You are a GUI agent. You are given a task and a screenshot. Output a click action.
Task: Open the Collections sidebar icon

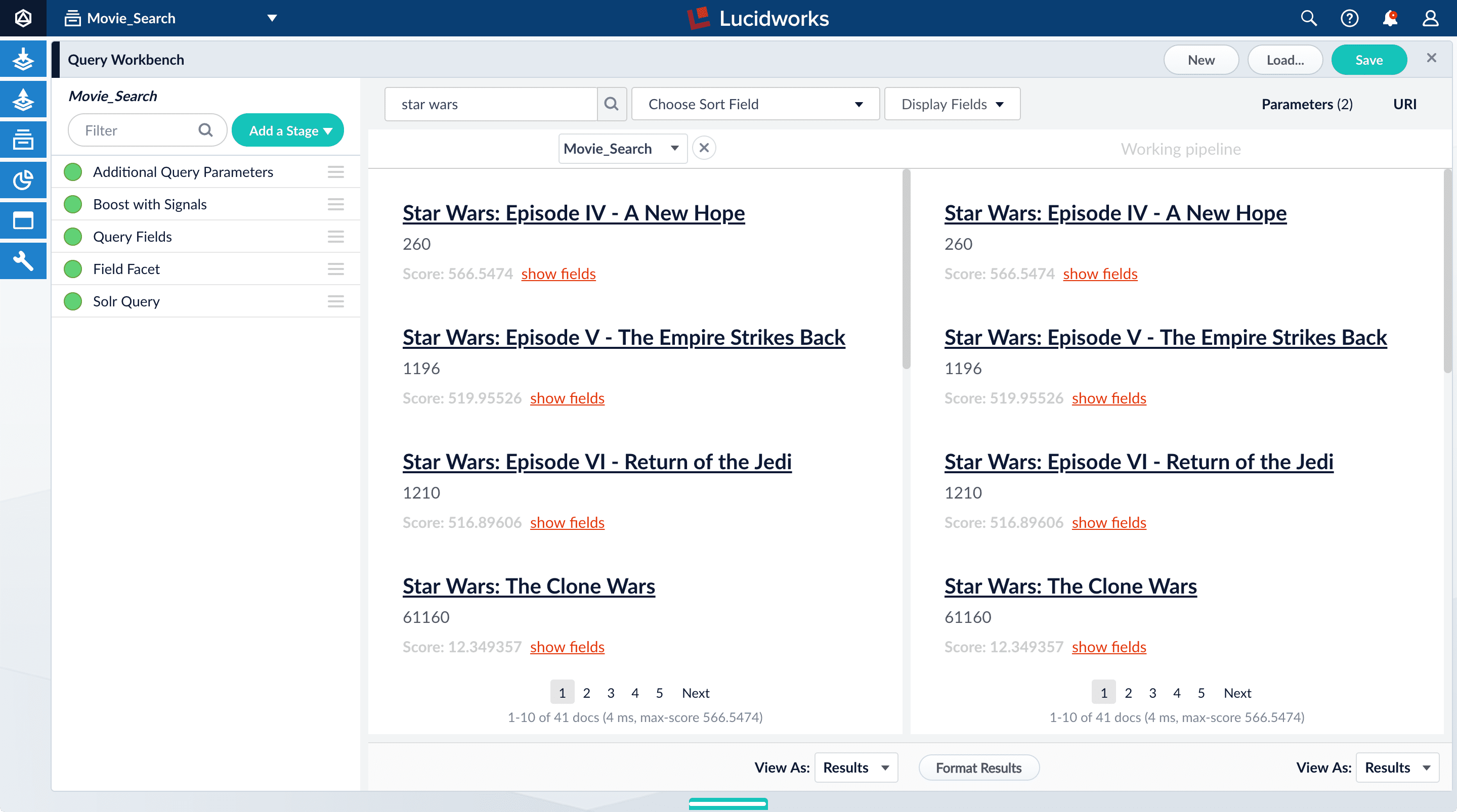coord(23,139)
